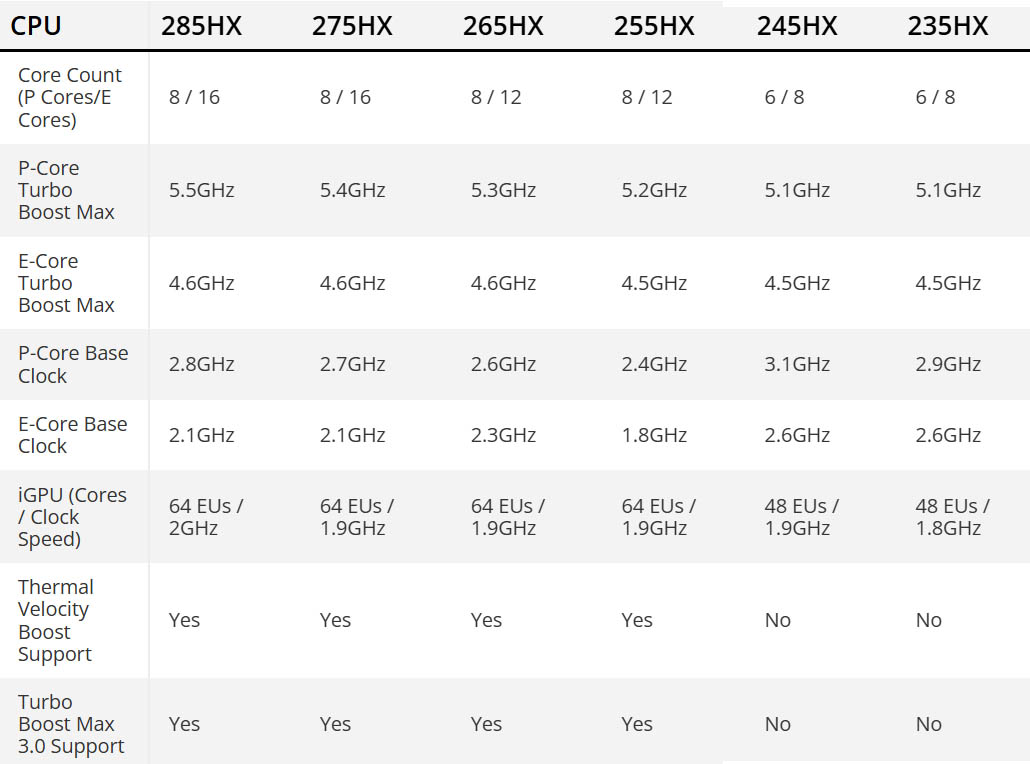Click the P-Core Turbo Boost Max label
This screenshot has height=764, width=1030.
[x=66, y=190]
